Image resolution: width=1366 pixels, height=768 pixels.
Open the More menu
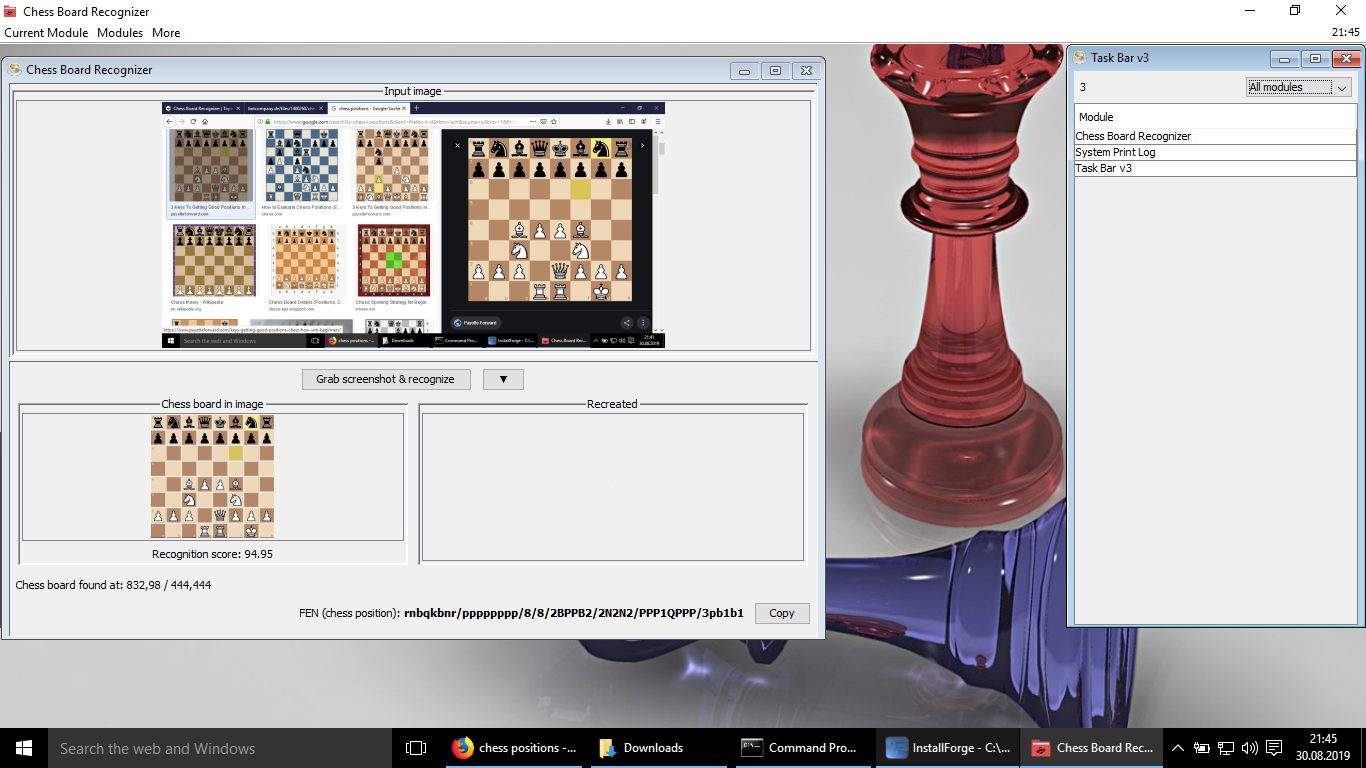tap(166, 33)
